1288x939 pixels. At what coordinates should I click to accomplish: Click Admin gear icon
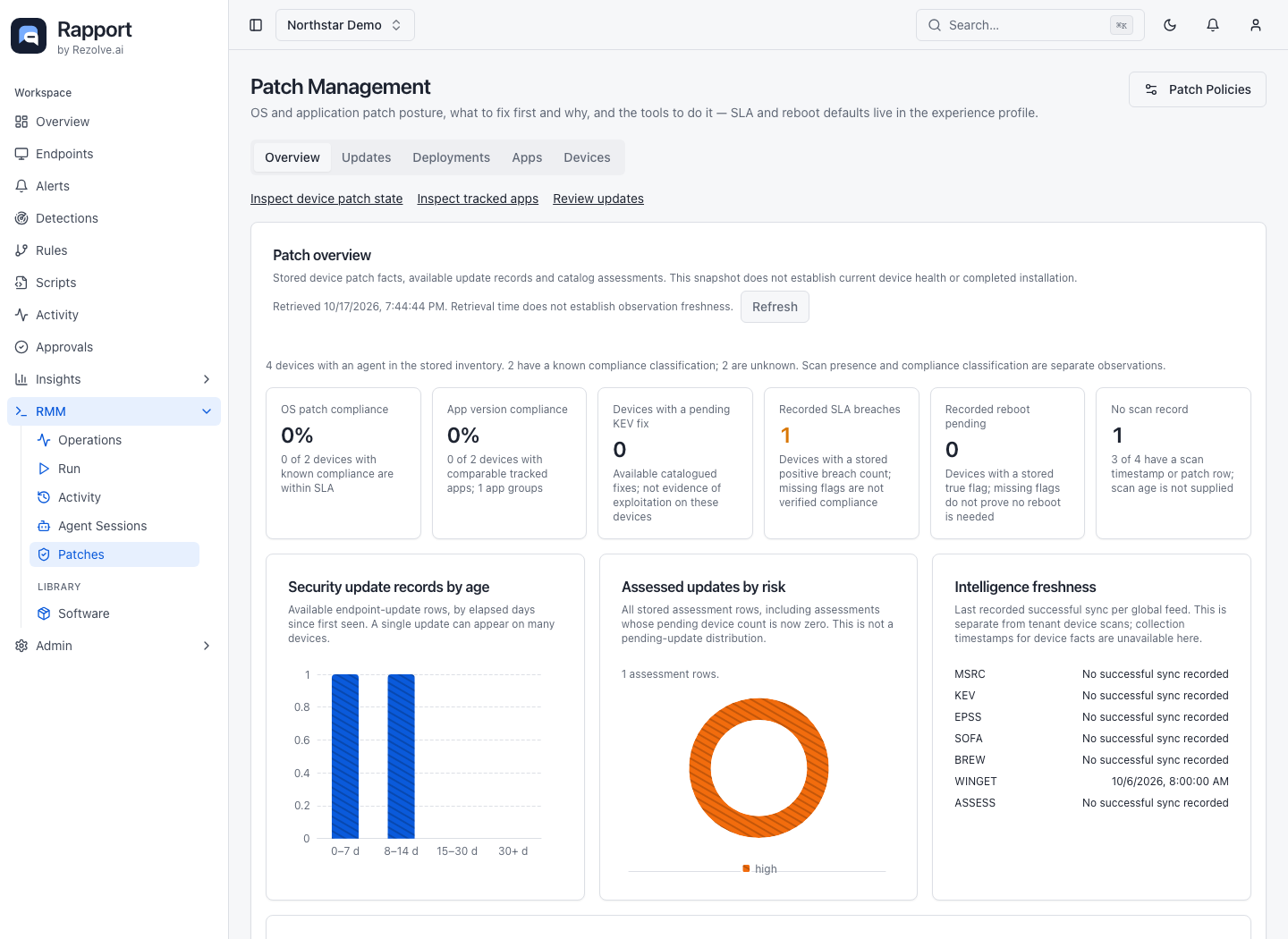pyautogui.click(x=21, y=646)
